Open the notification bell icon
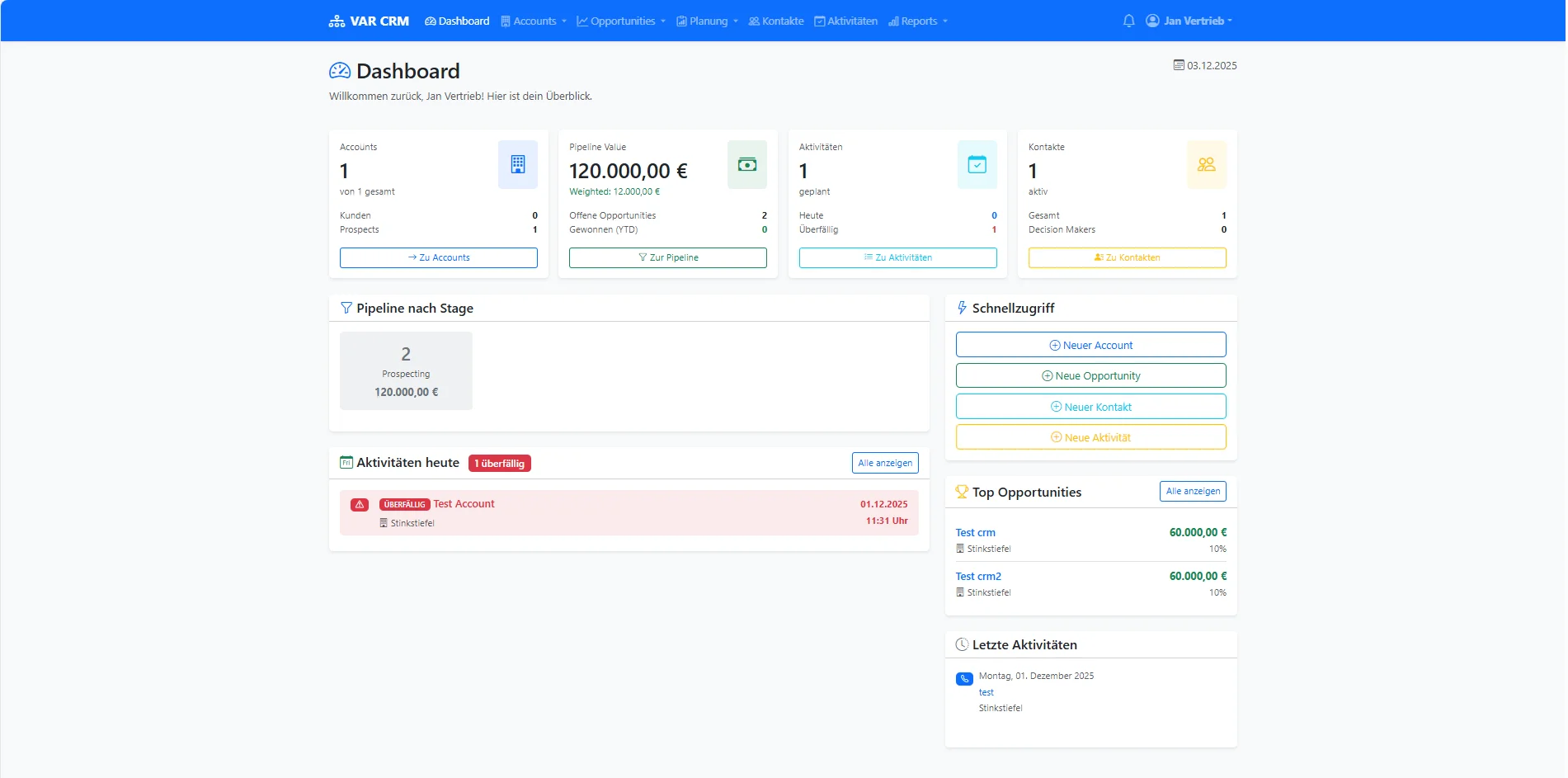The height and width of the screenshot is (778, 1568). click(1128, 21)
